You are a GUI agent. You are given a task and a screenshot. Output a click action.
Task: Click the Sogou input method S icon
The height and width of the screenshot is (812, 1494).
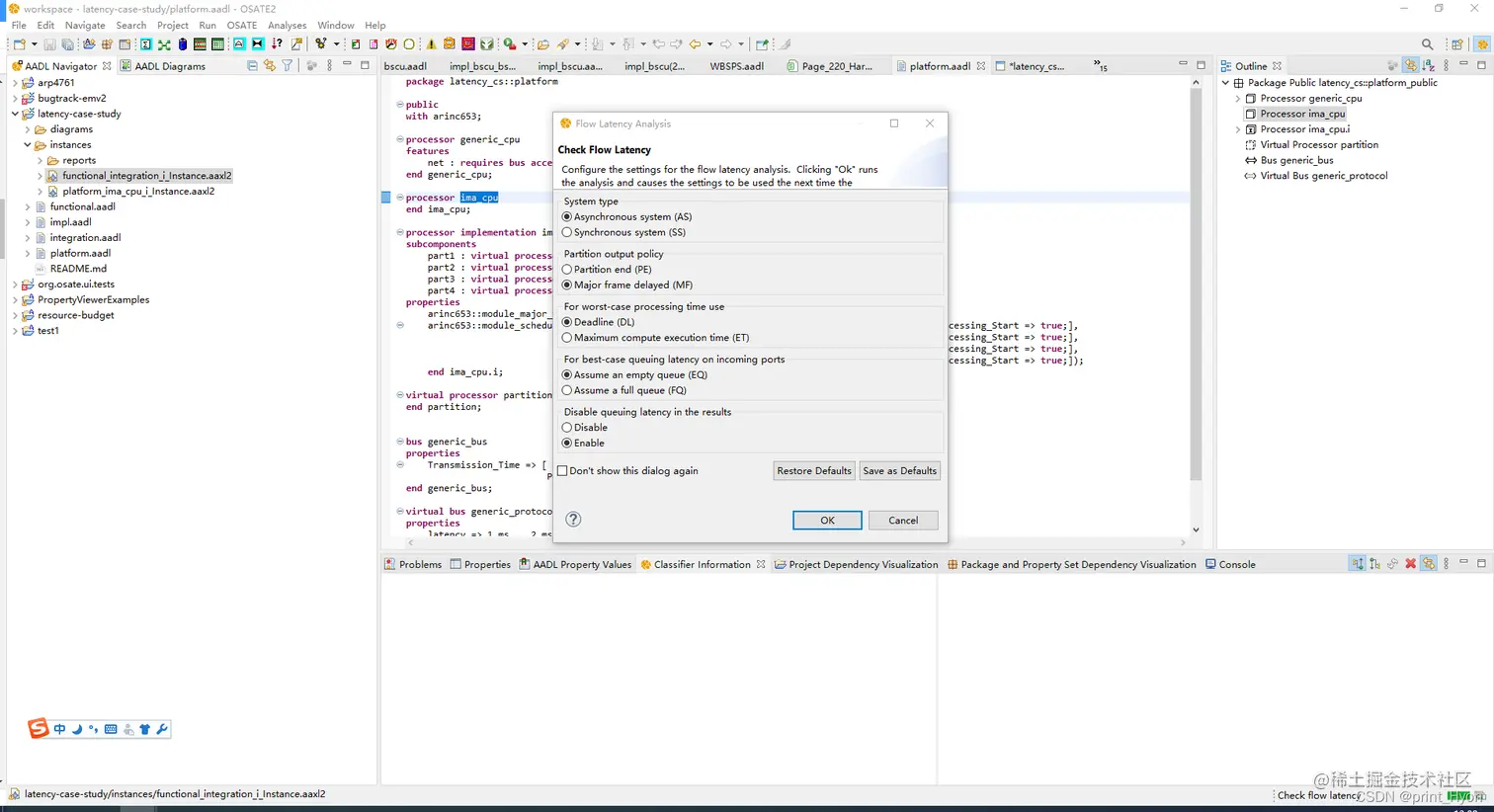[x=38, y=729]
